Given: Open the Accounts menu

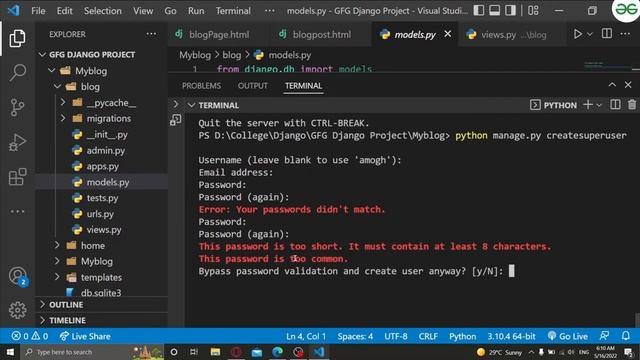Looking at the screenshot, I should point(18,276).
